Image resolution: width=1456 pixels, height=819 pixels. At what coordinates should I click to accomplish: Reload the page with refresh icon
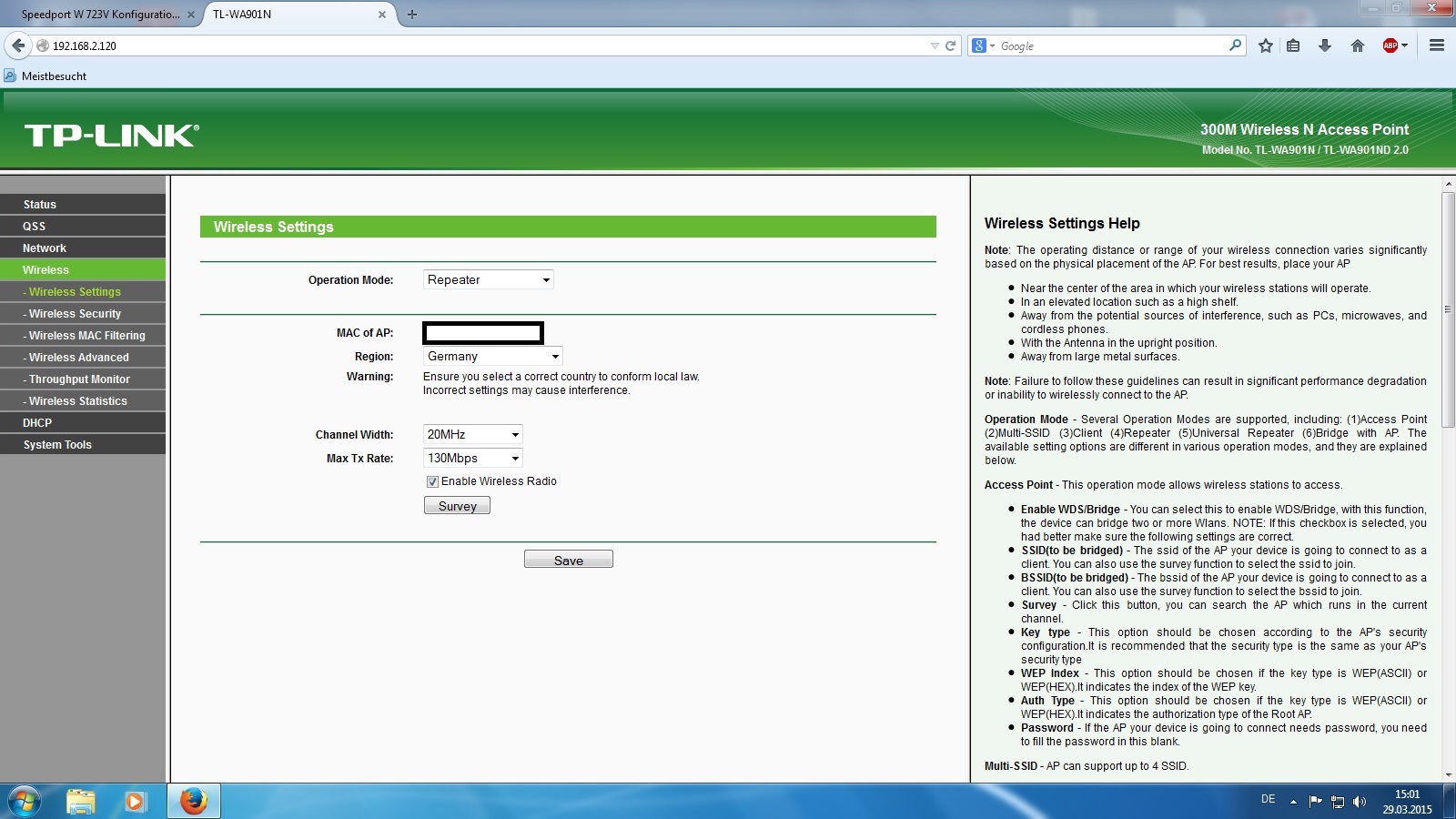coord(950,45)
